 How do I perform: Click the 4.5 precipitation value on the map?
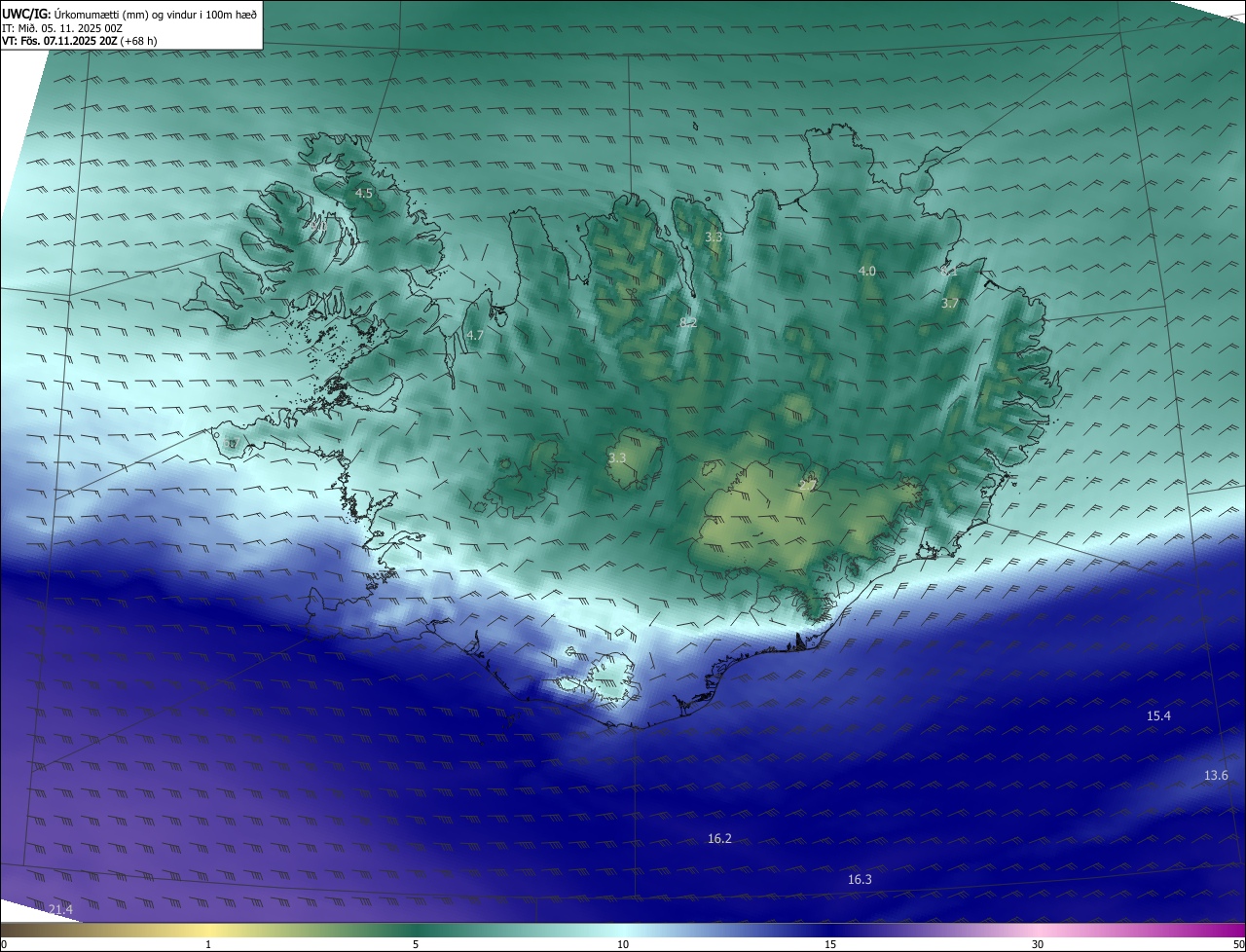(x=363, y=194)
